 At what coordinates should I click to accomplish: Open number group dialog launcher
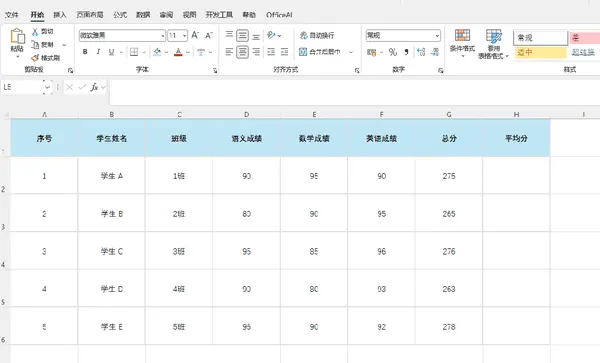point(441,70)
